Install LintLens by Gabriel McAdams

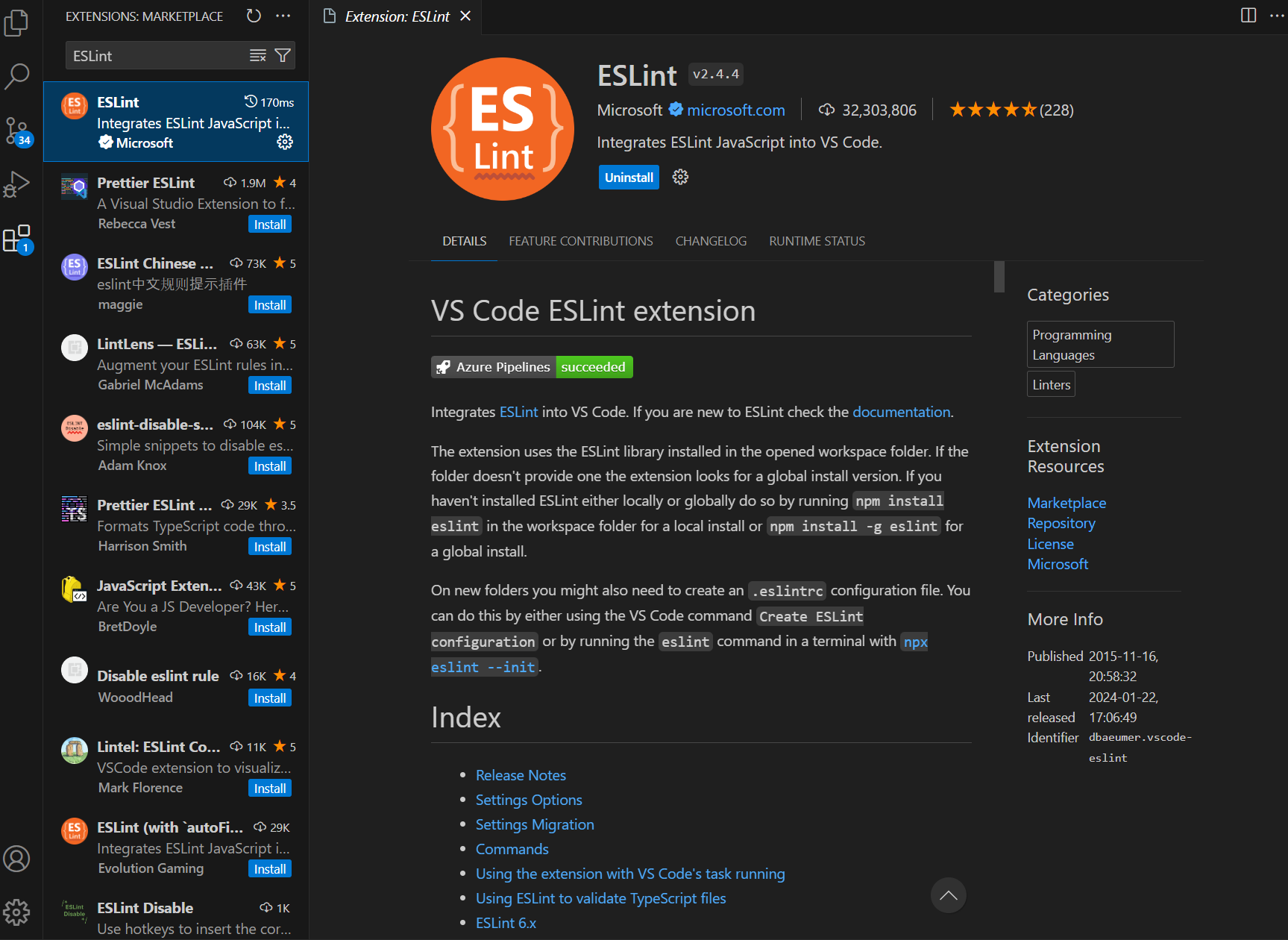(x=270, y=386)
